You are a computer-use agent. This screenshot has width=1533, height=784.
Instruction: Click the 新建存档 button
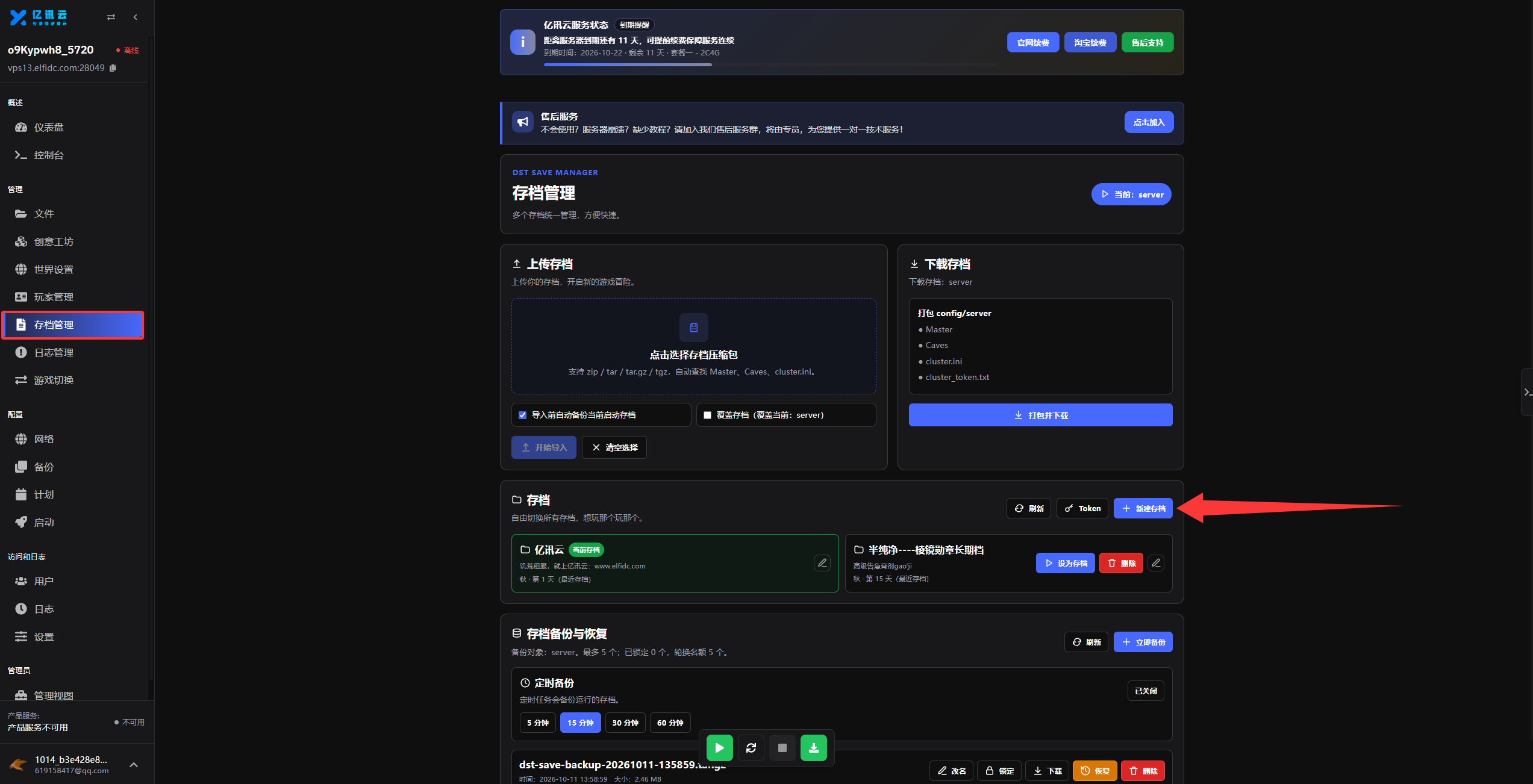1143,508
